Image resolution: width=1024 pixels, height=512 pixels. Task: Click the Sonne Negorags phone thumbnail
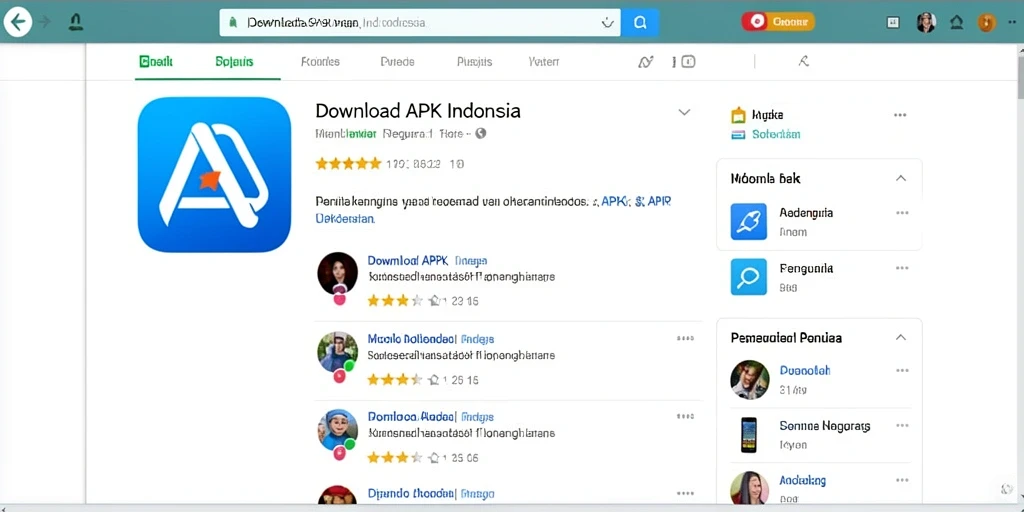749,435
